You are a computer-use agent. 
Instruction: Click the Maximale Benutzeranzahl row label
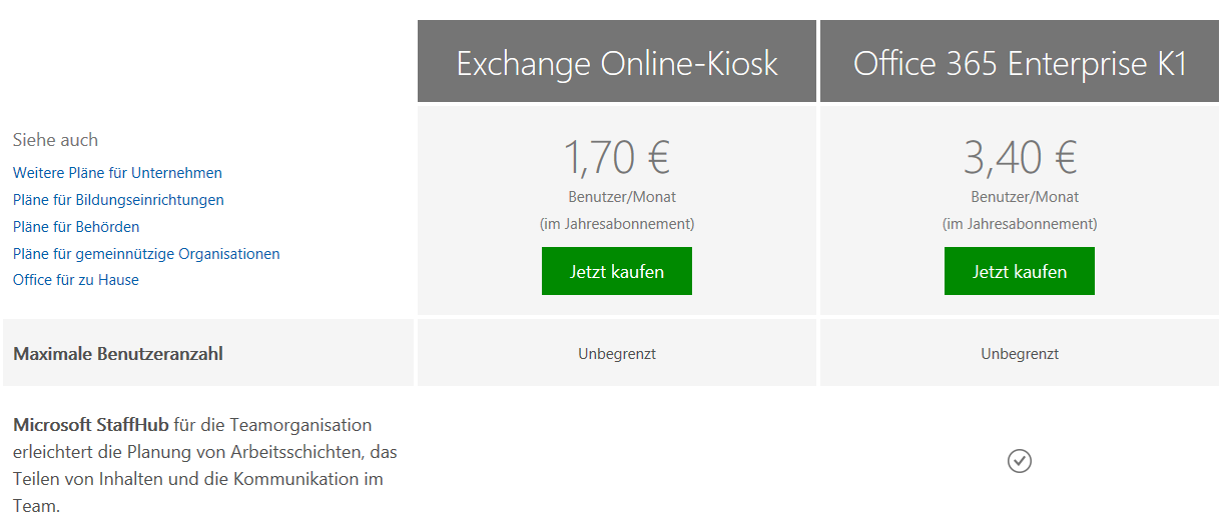click(118, 353)
